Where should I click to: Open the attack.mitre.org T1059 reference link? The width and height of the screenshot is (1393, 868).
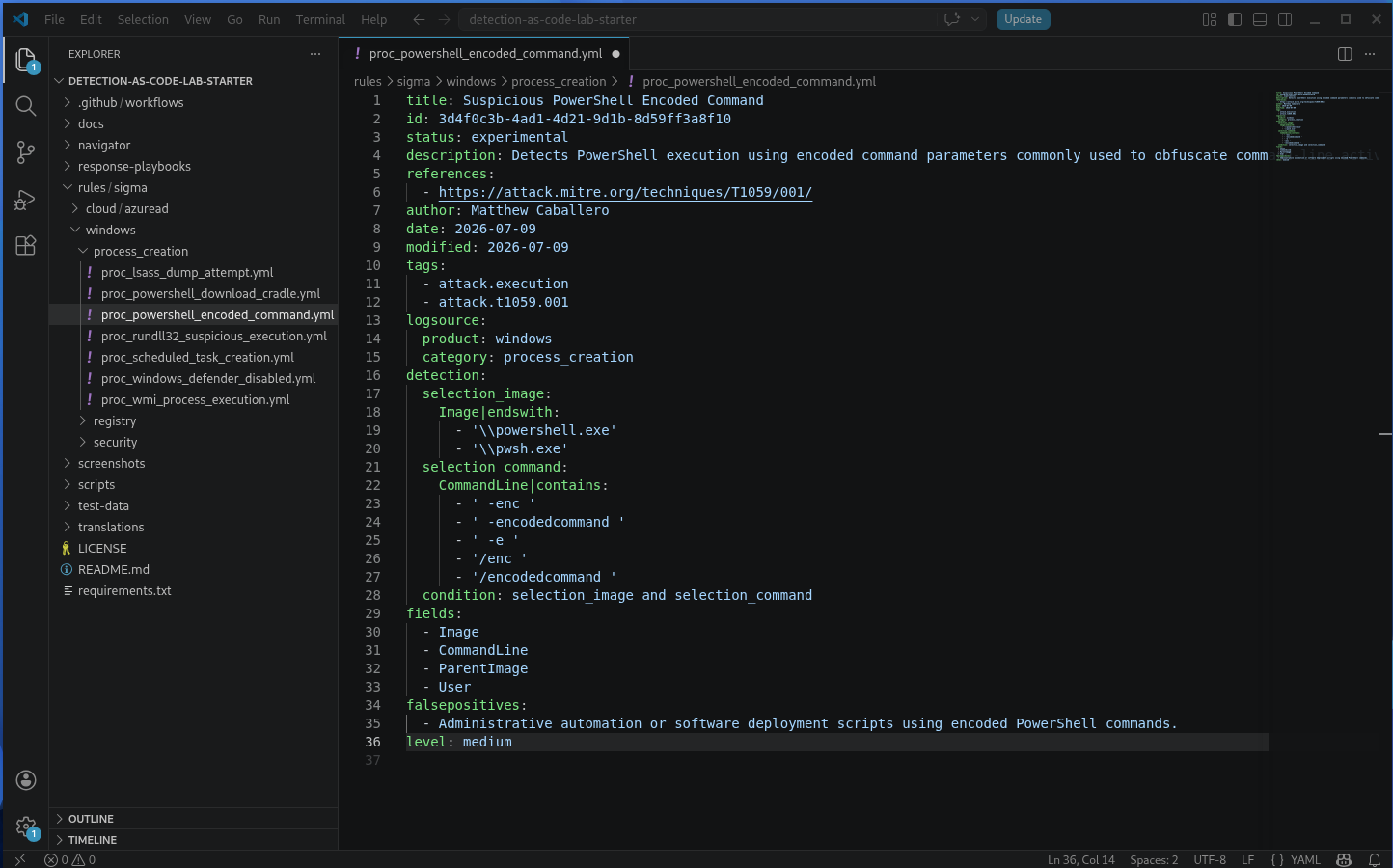[x=625, y=192]
